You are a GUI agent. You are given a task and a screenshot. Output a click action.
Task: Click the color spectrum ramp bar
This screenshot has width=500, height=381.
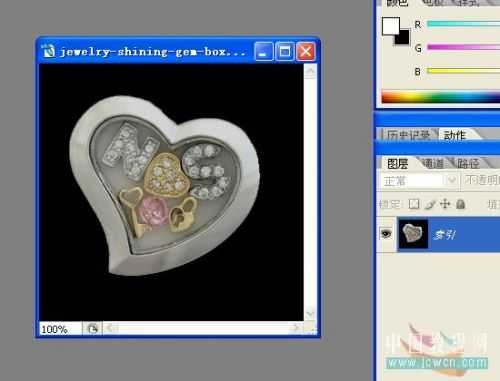coord(441,97)
